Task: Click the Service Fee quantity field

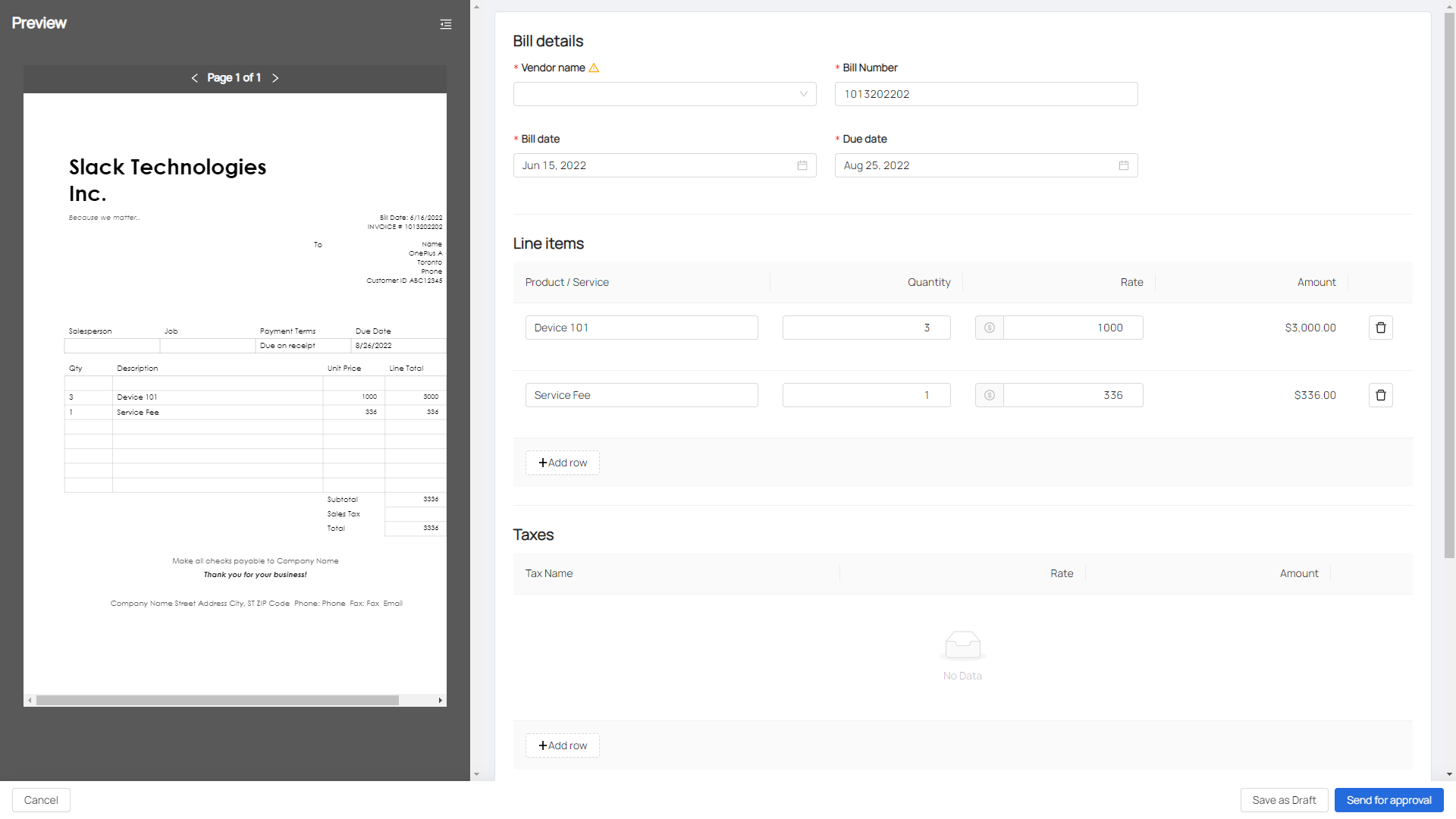Action: (x=865, y=395)
